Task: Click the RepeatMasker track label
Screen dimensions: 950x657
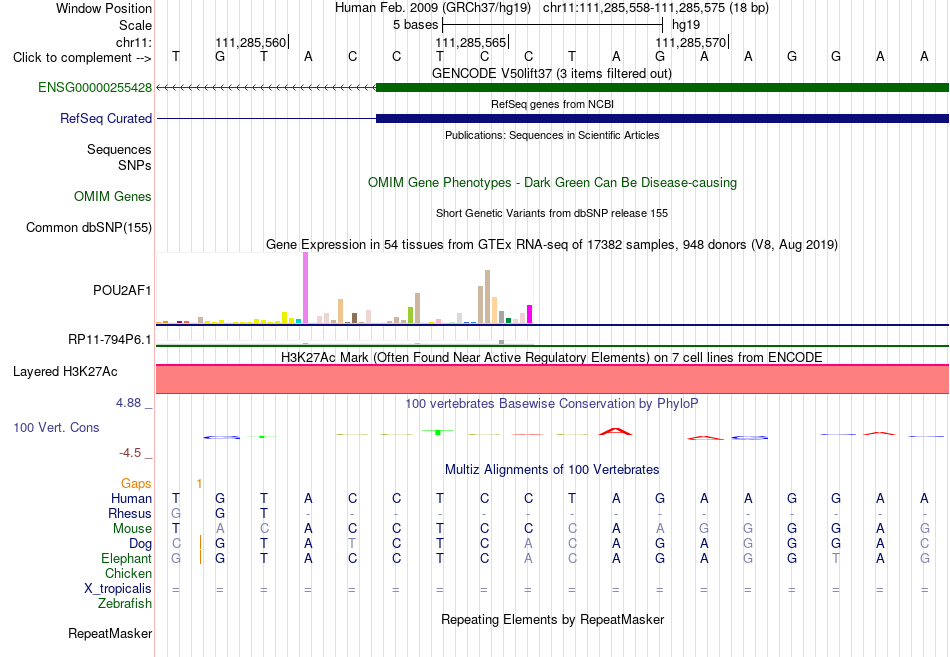Action: 110,633
